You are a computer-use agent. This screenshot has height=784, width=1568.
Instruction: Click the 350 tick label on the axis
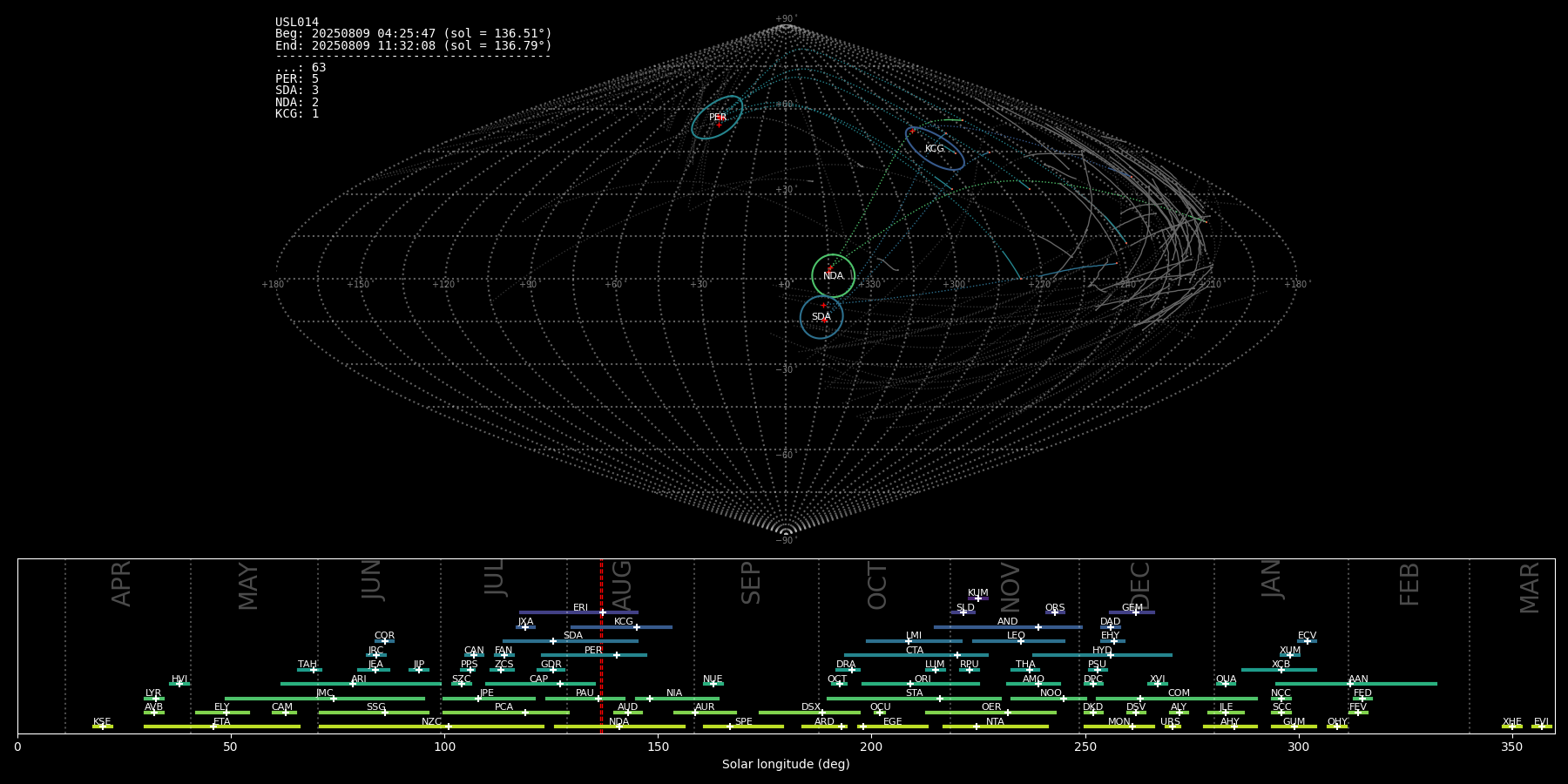pos(1511,747)
